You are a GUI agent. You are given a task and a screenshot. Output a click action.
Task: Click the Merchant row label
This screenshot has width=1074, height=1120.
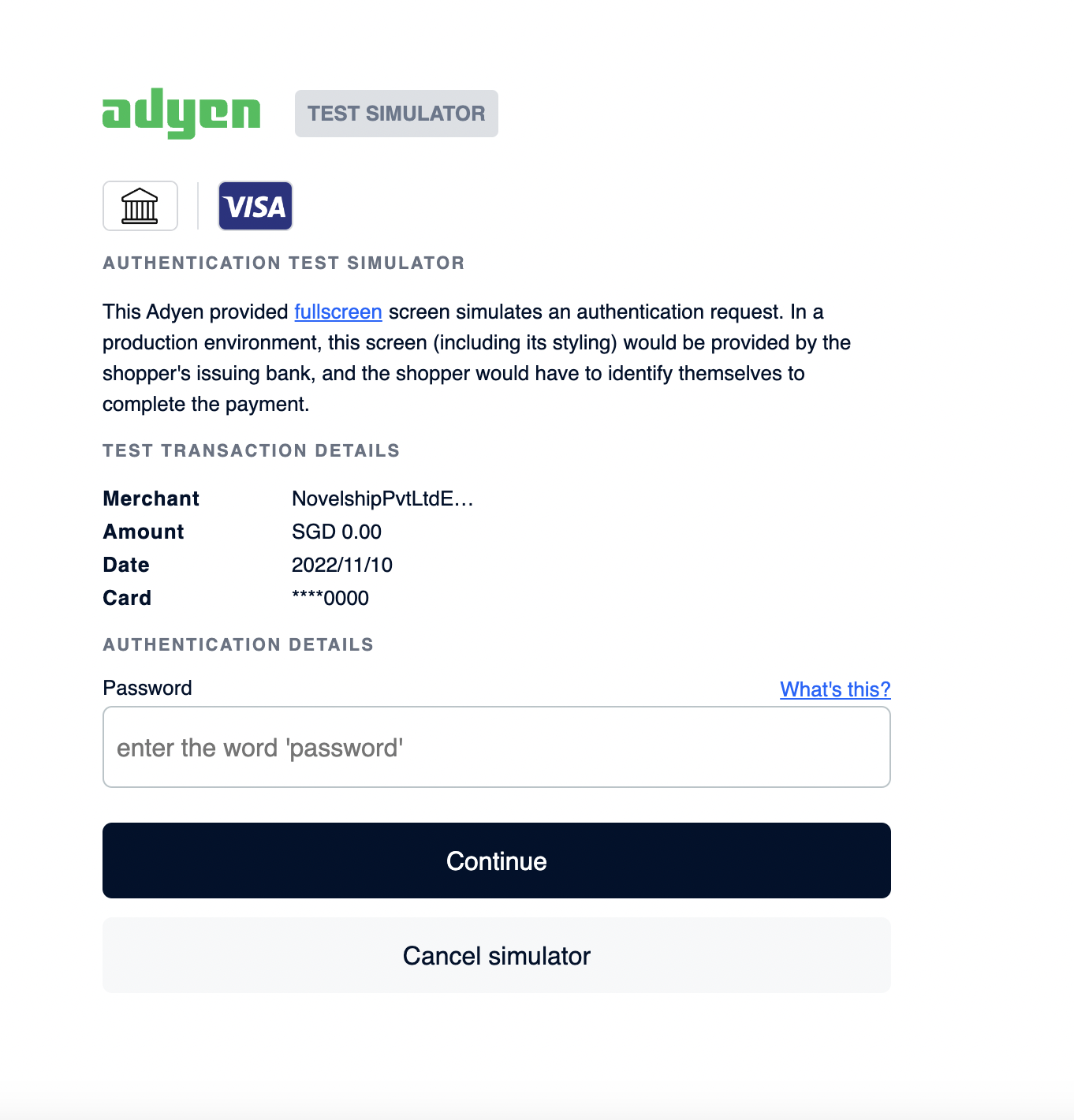pyautogui.click(x=151, y=498)
